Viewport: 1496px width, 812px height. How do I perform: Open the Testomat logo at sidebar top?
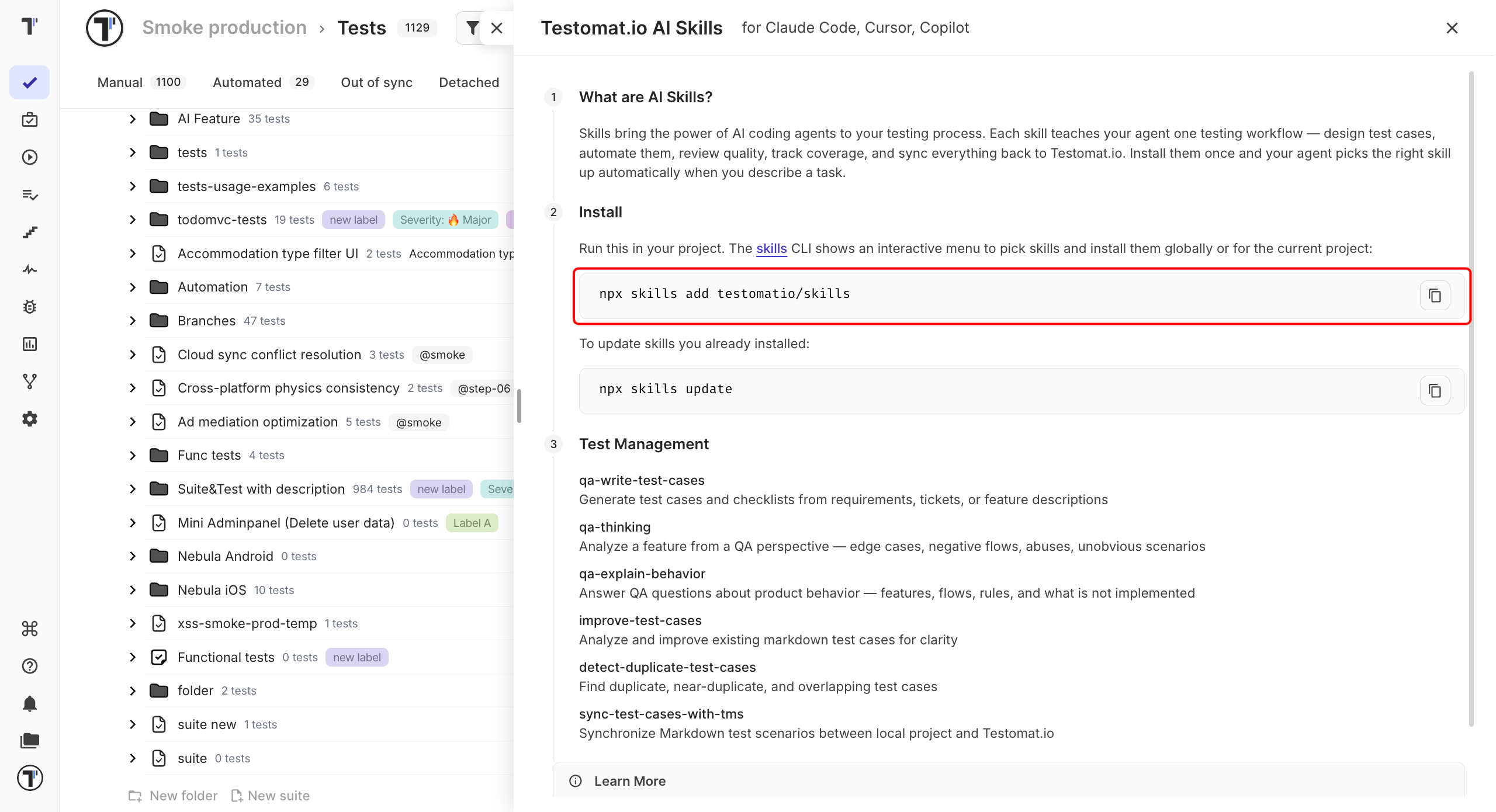(x=29, y=26)
